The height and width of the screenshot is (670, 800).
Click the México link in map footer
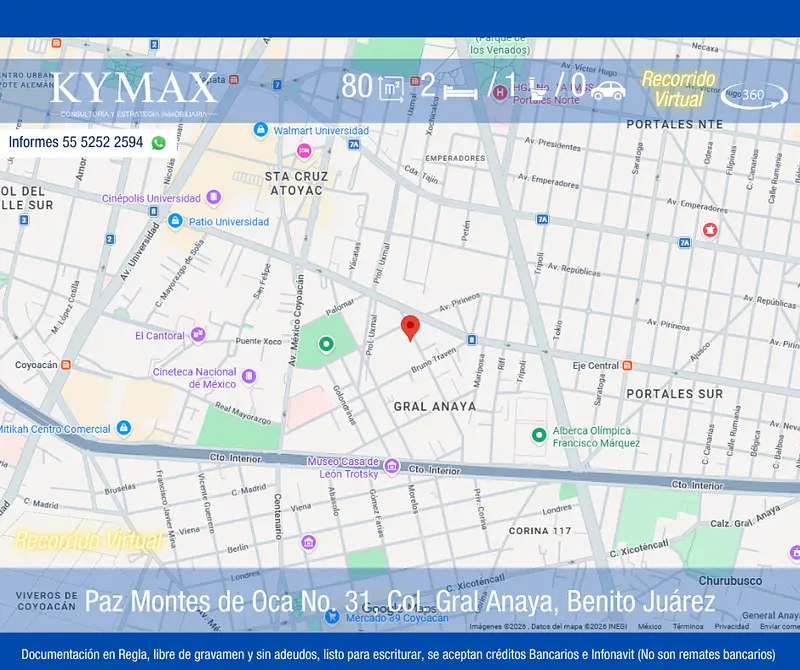(649, 626)
